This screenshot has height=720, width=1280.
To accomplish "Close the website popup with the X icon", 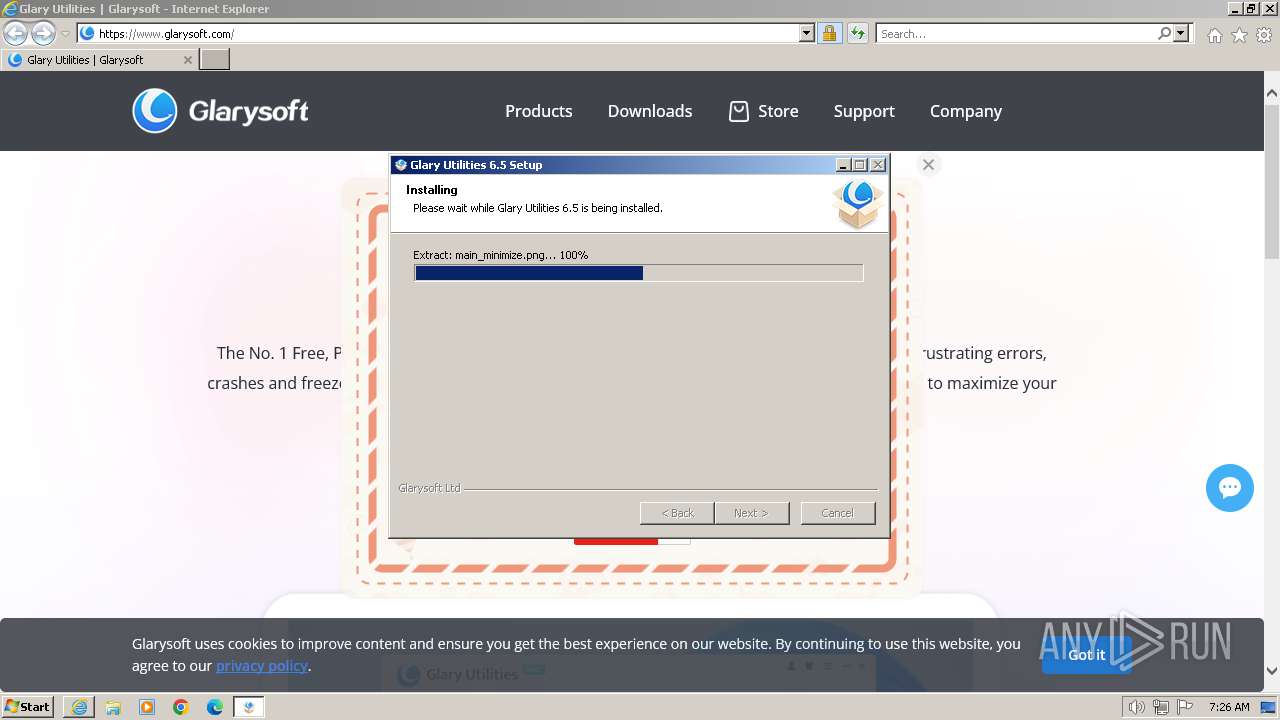I will click(928, 165).
